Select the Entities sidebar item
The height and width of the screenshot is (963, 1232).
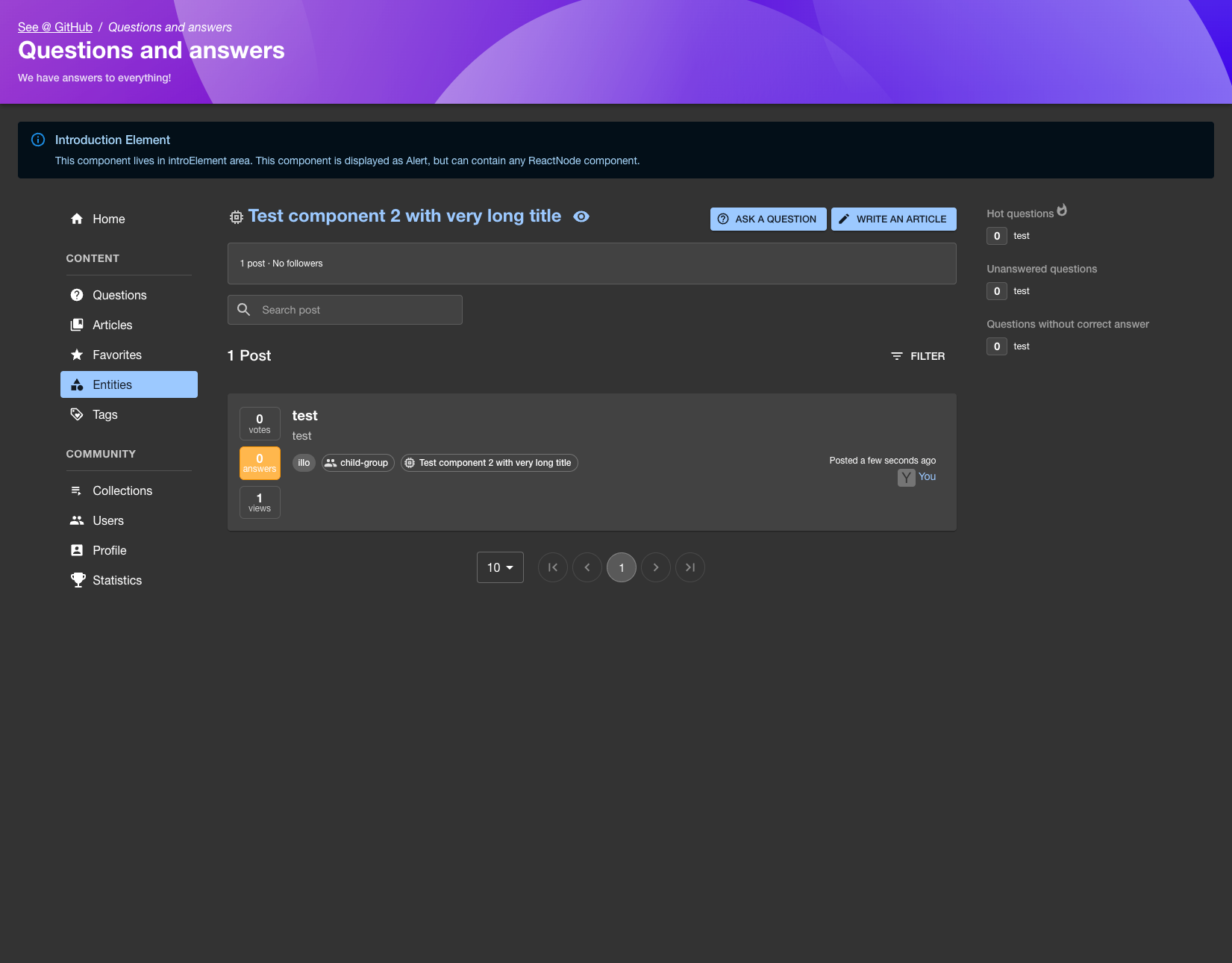(x=128, y=384)
